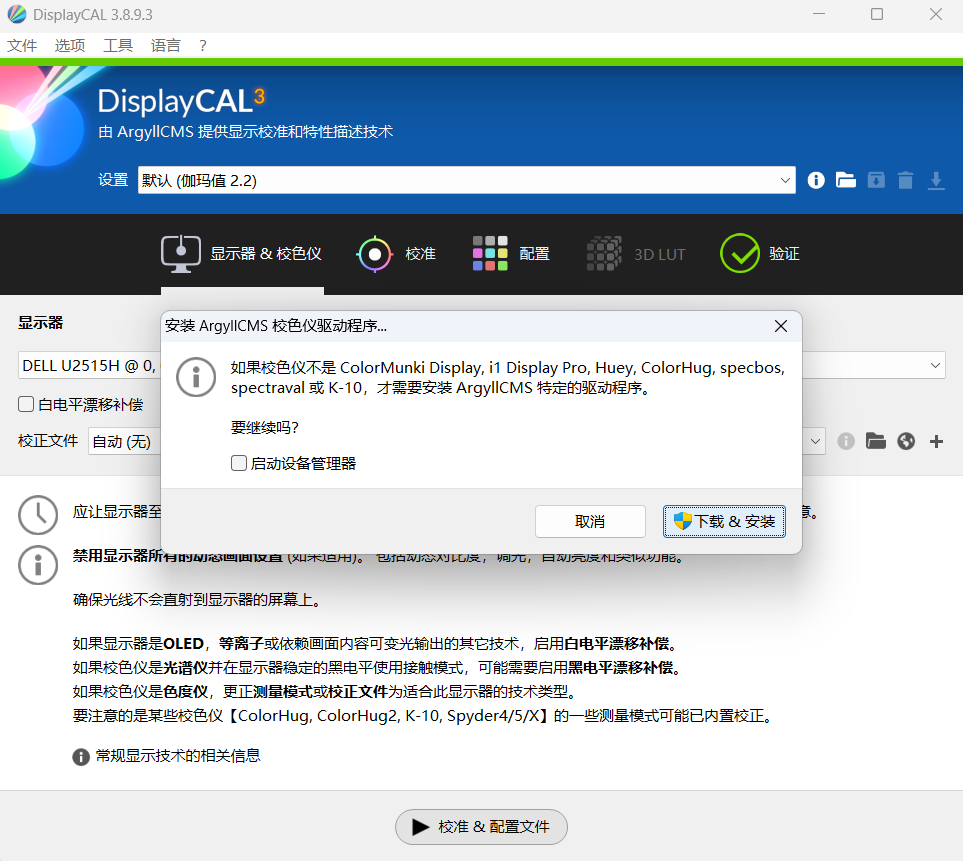The image size is (963, 861).
Task: Click the download icon beside the trash icon
Action: [x=935, y=180]
